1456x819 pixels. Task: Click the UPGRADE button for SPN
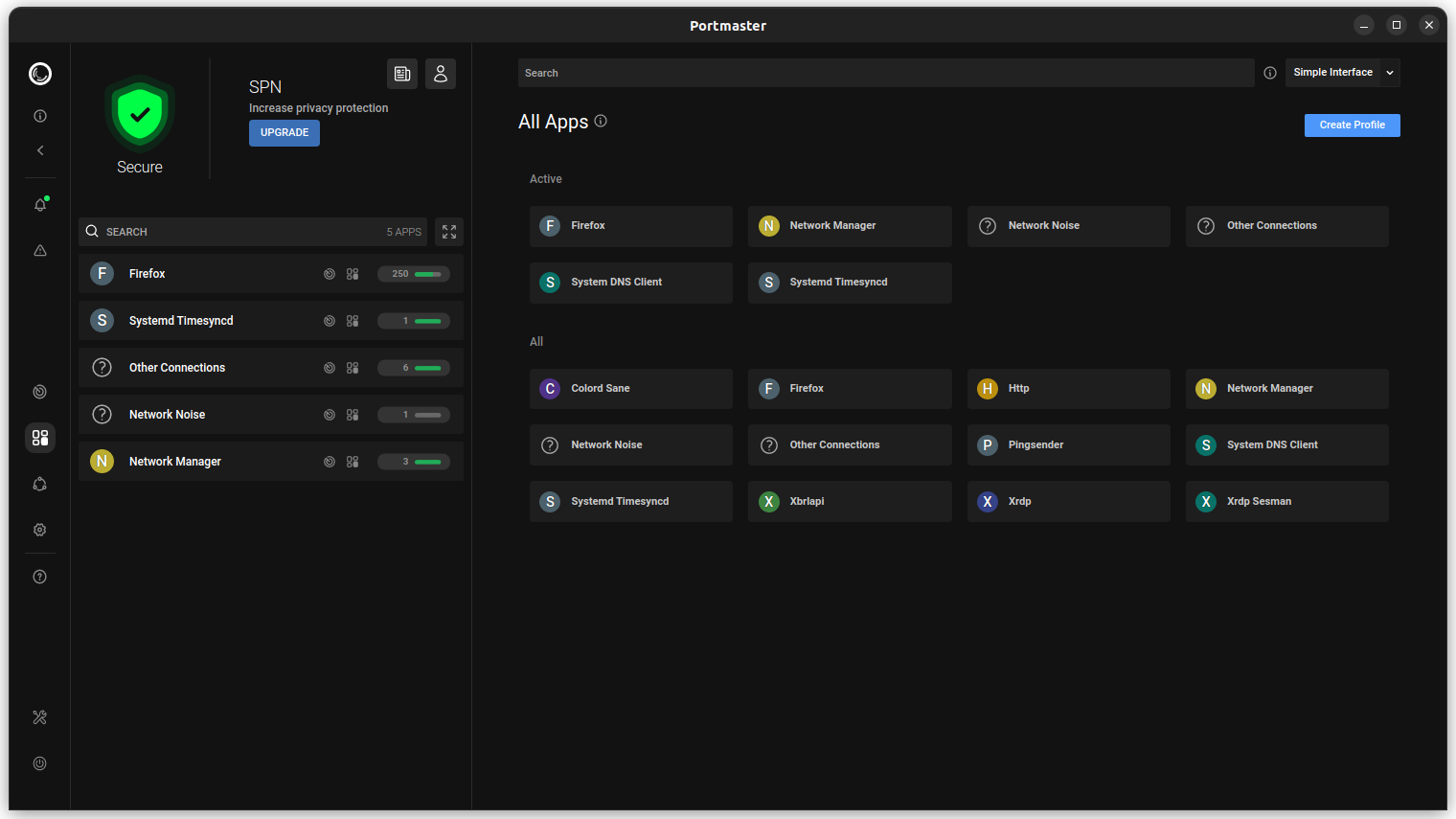(x=284, y=133)
